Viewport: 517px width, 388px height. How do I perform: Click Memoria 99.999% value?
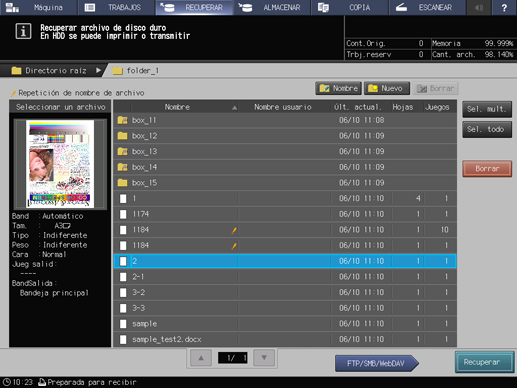tap(499, 43)
